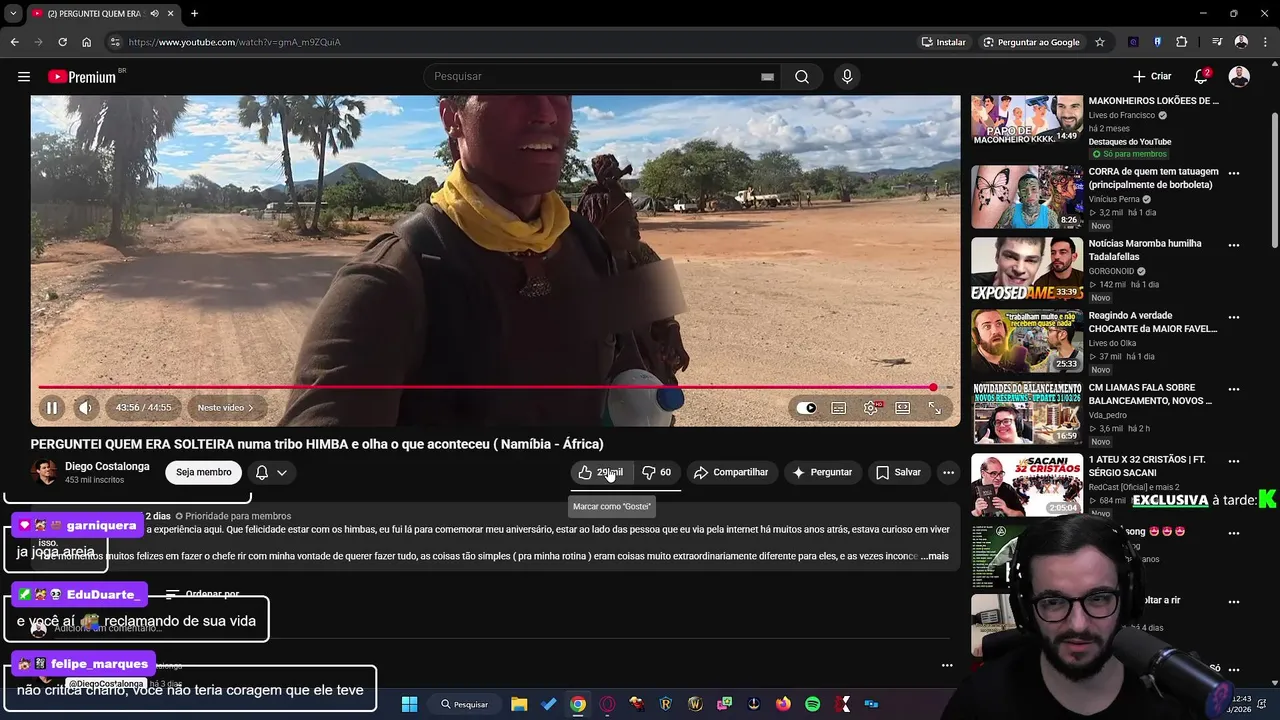
Task: Open 1 ATEU X 32 CRISTÃOS video
Action: (1027, 486)
